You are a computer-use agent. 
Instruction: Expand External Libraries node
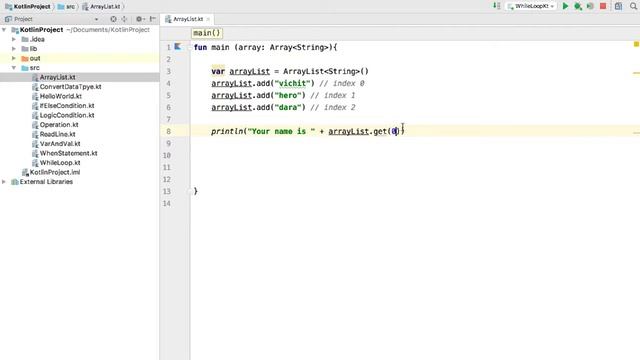tap(4, 182)
